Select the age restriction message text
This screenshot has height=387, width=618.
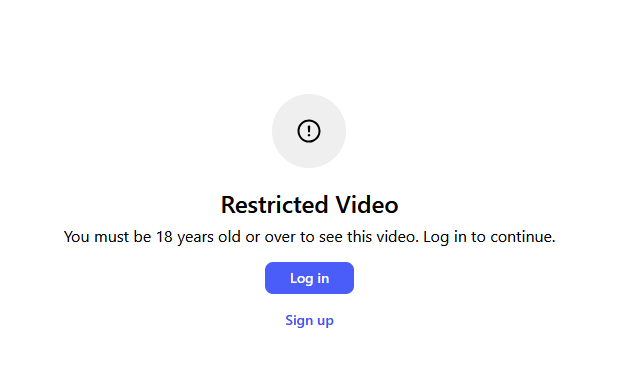coord(309,237)
